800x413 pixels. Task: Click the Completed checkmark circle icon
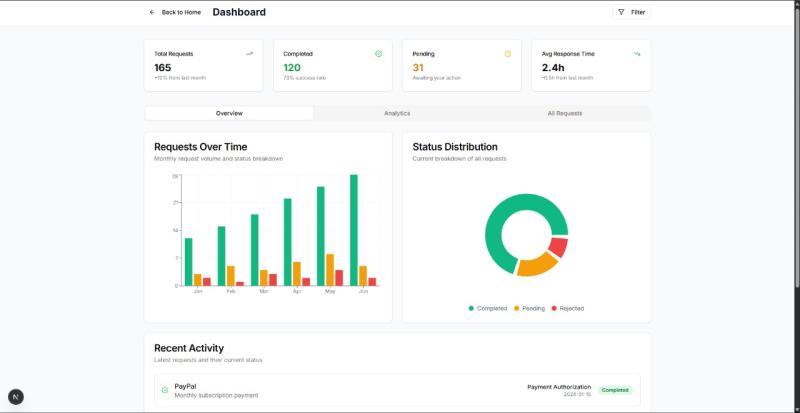[378, 53]
